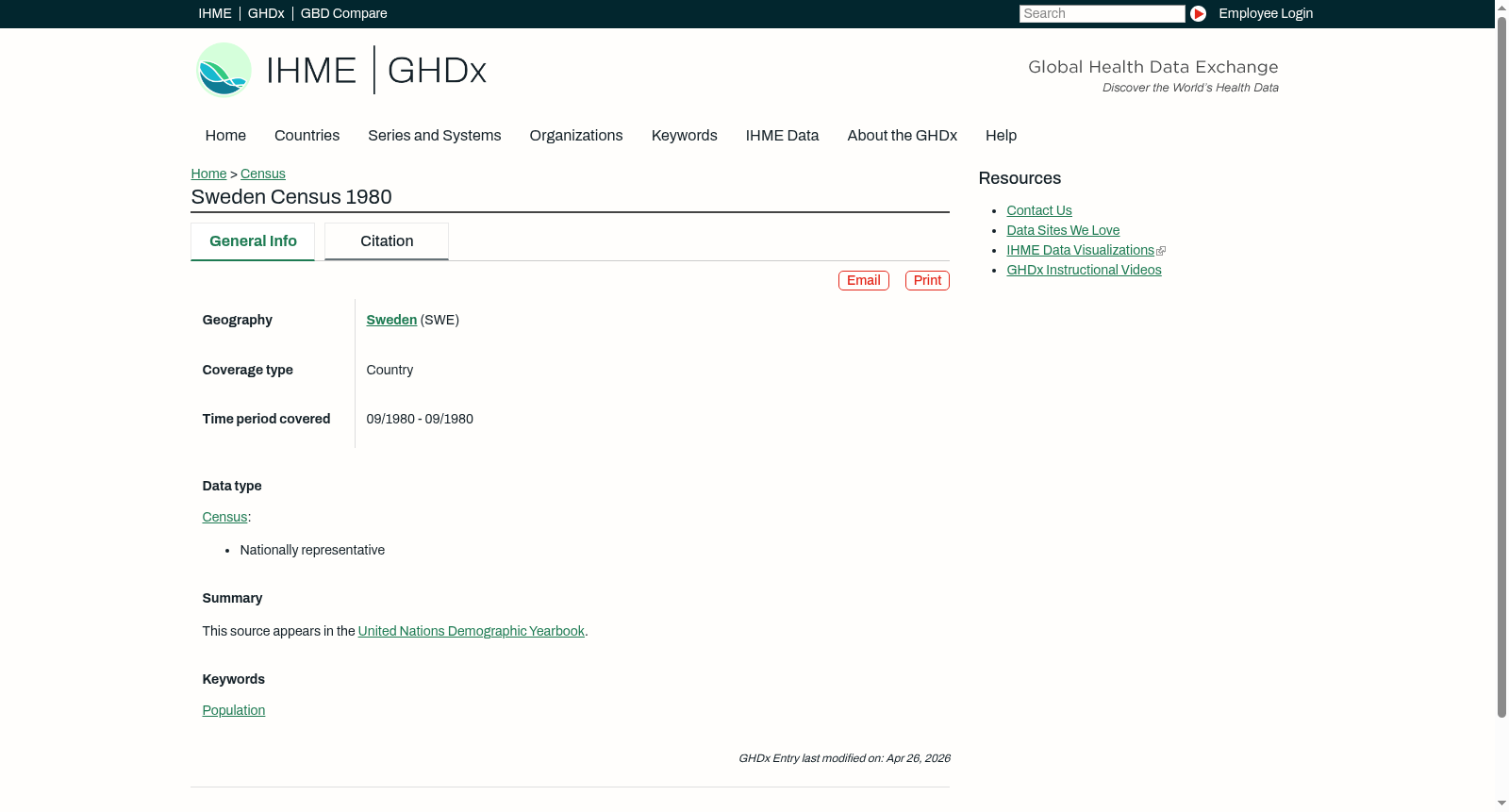Open Series and Systems menu

(435, 136)
